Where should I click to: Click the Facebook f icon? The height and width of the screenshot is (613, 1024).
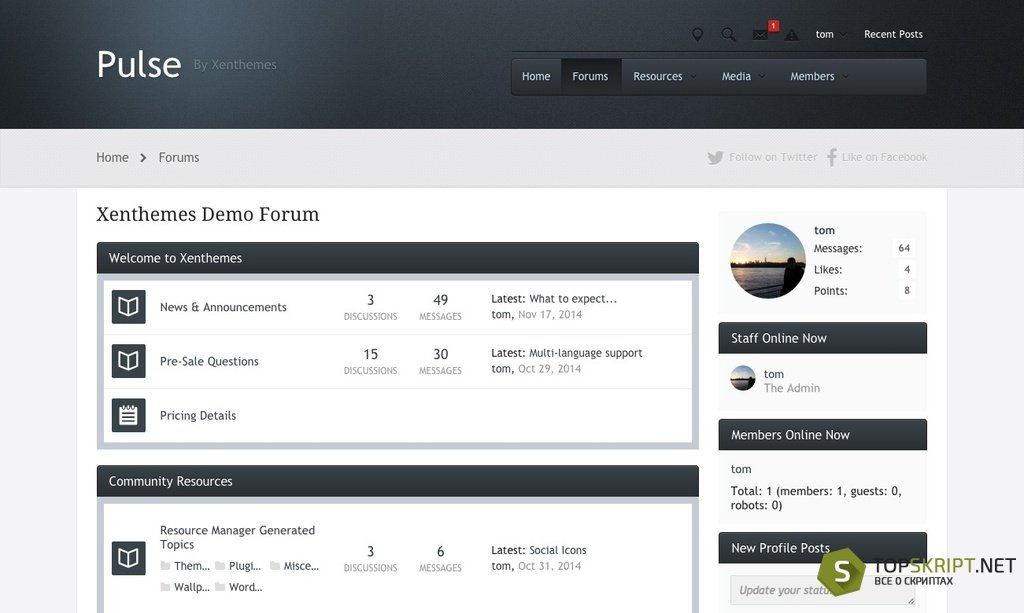(x=831, y=157)
